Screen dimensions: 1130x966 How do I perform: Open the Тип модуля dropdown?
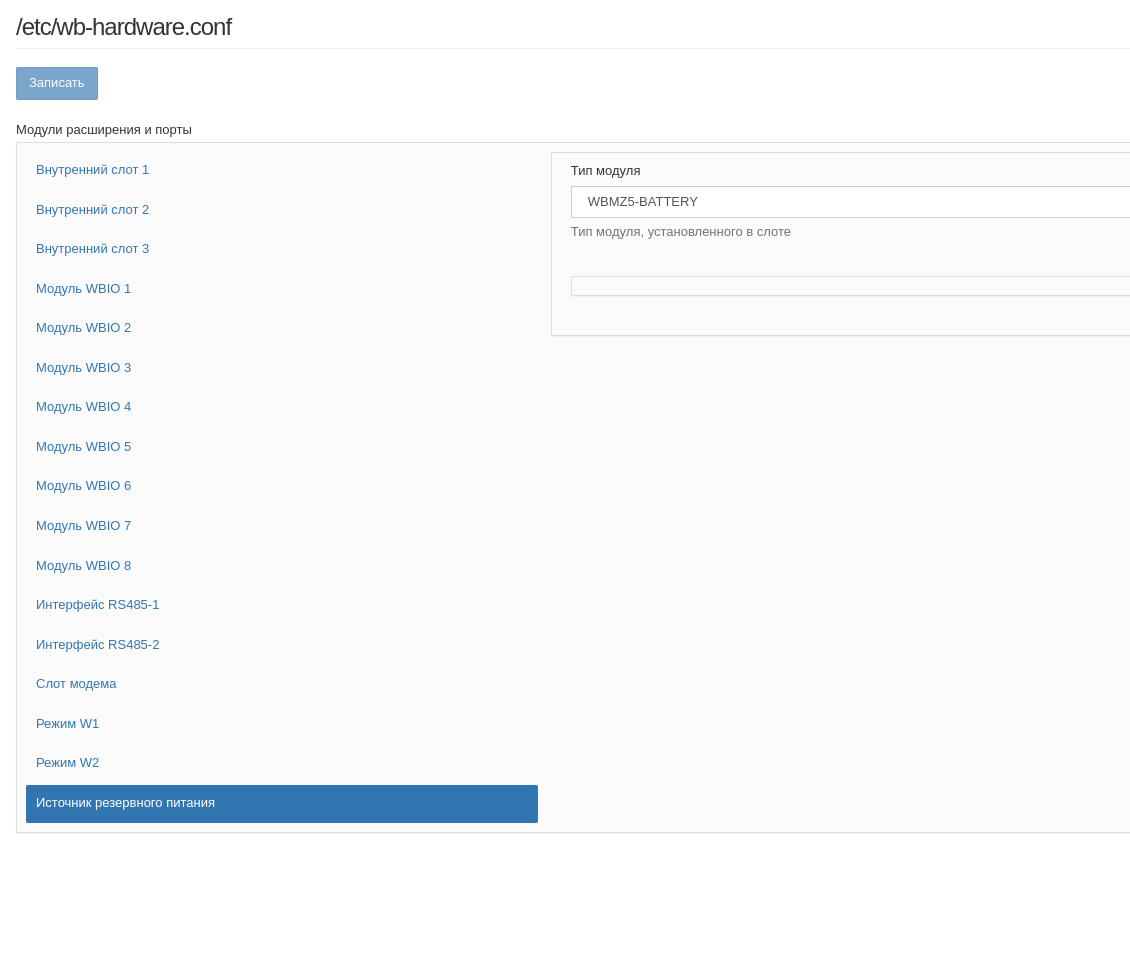click(850, 202)
